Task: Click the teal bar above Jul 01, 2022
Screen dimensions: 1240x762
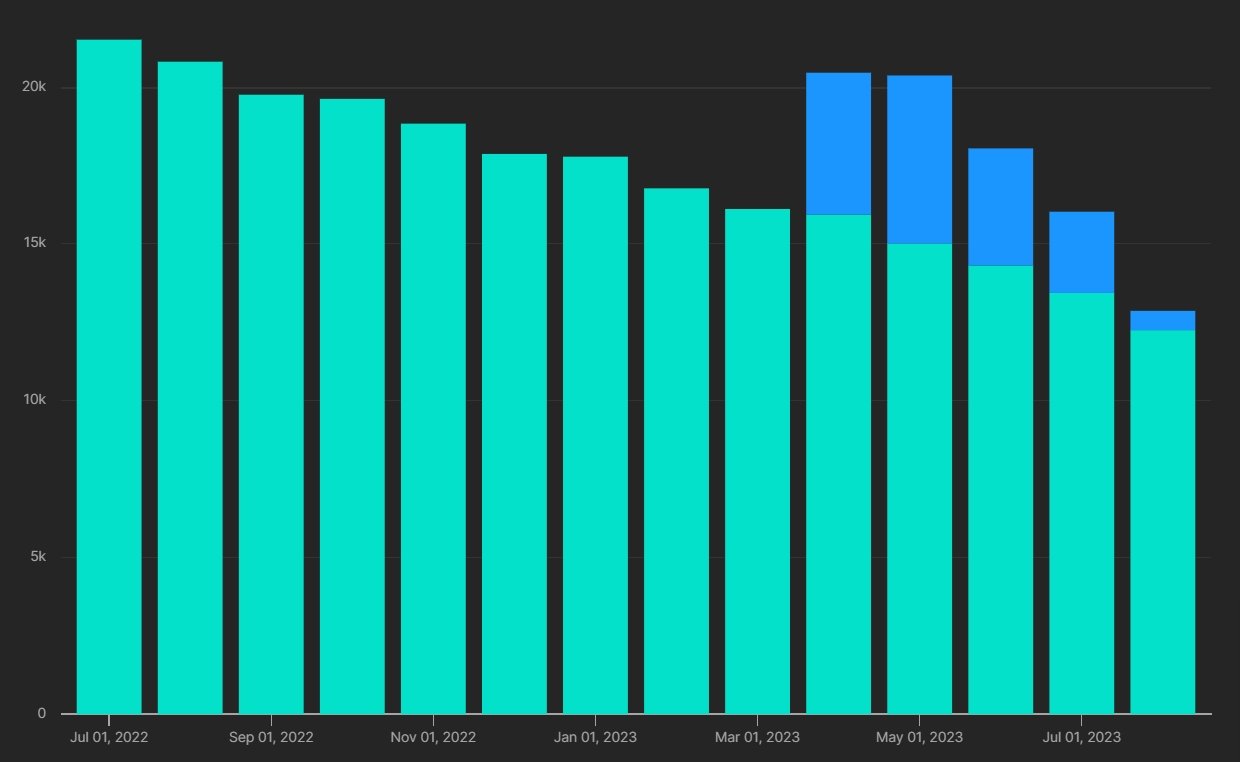Action: [109, 376]
